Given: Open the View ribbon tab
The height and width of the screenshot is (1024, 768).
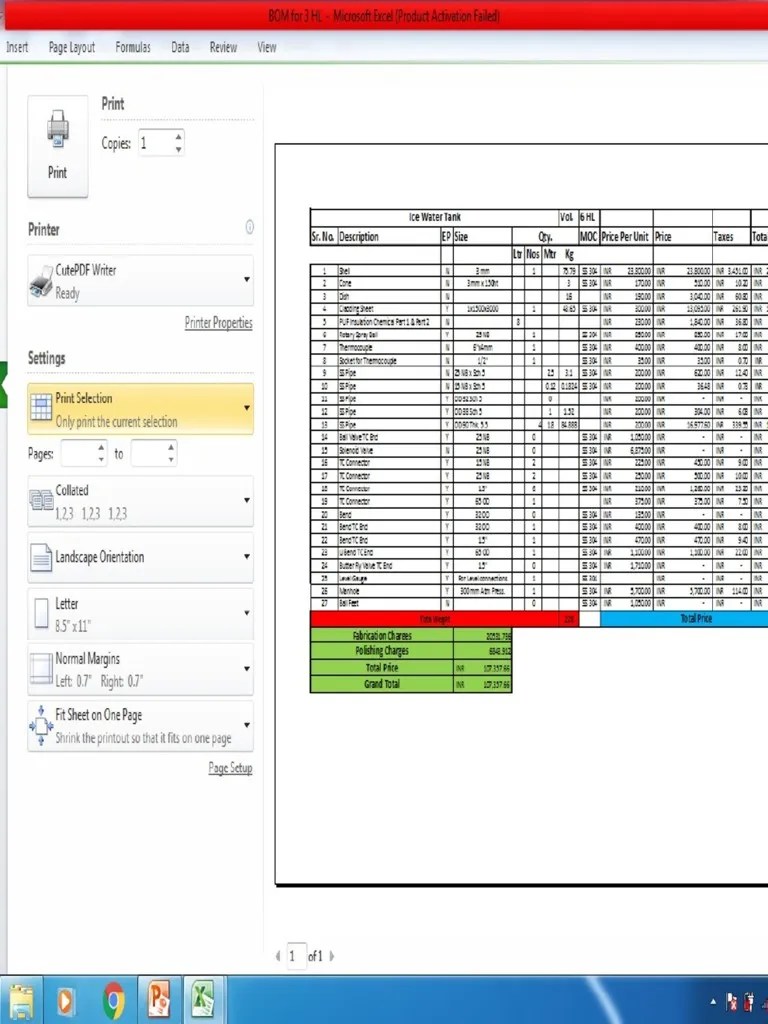Looking at the screenshot, I should pos(266,47).
